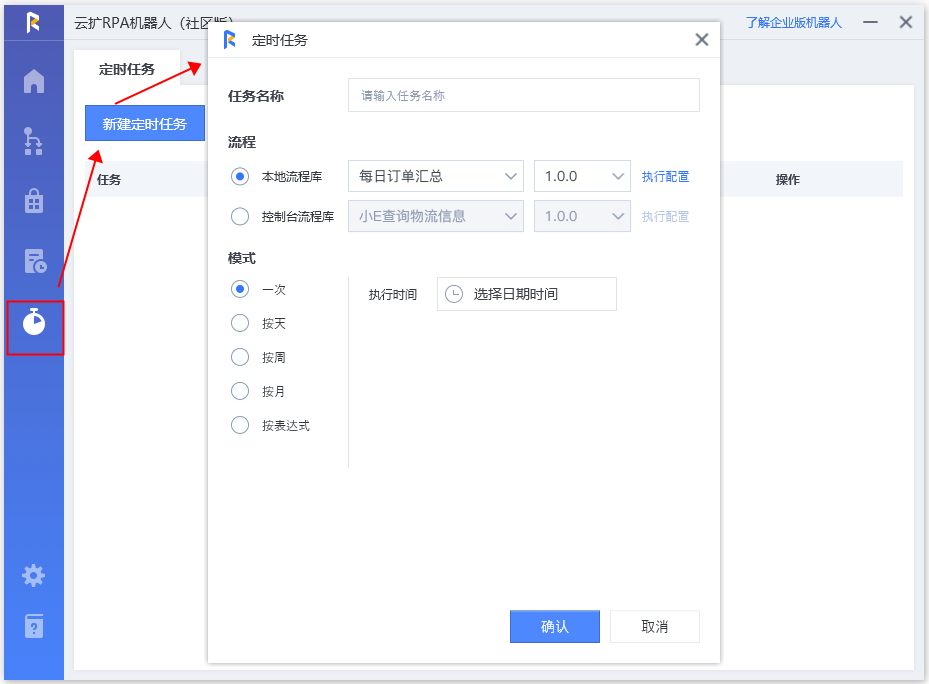Open the 每日订单汇总 workflow dropdown
This screenshot has width=929, height=684.
(435, 176)
